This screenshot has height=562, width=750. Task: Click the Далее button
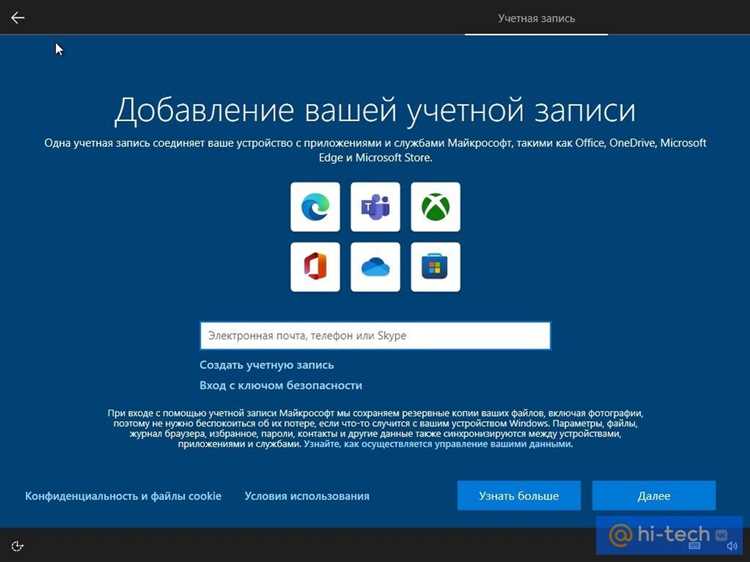(x=654, y=496)
